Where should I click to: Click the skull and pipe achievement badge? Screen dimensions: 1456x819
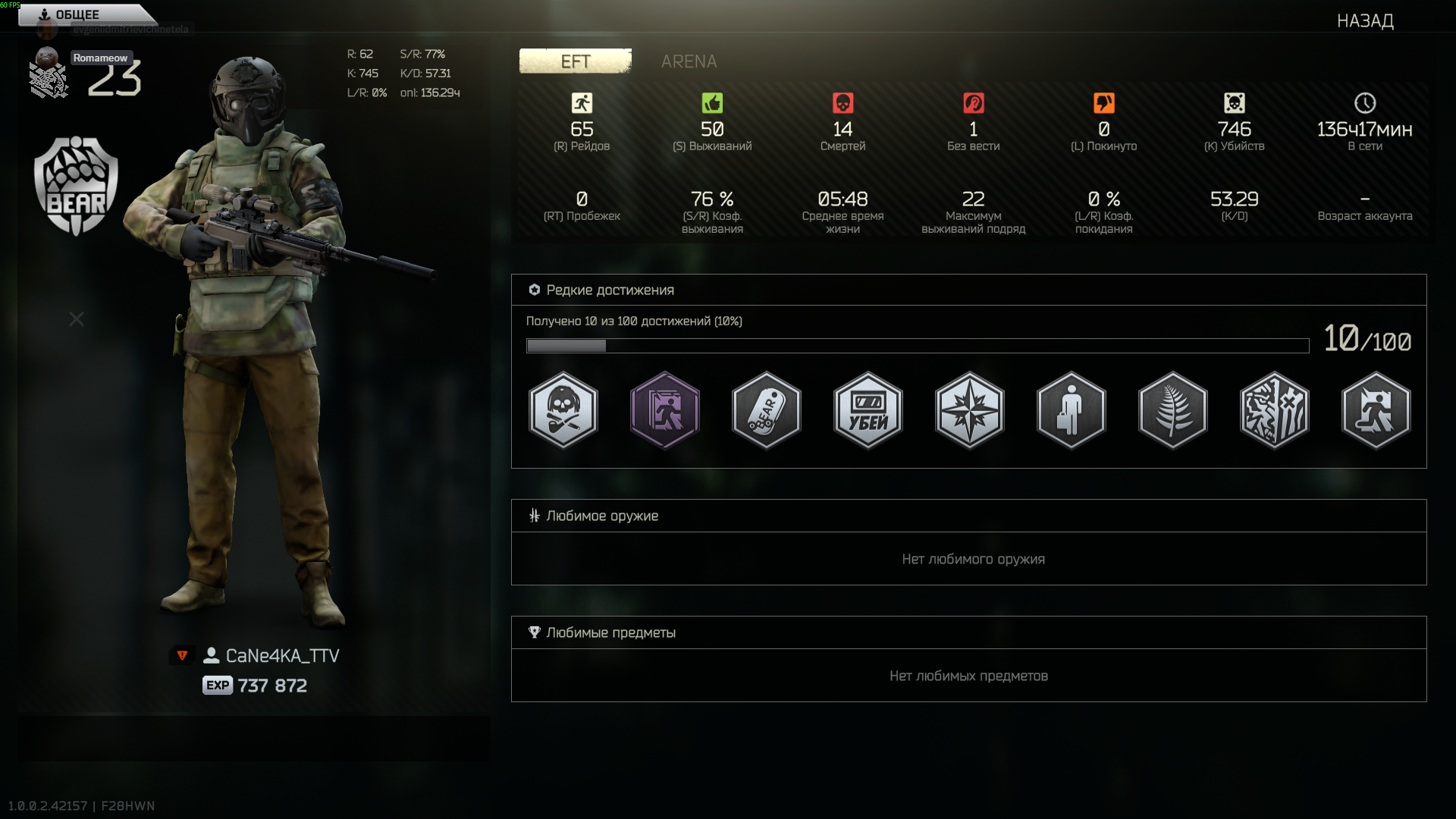563,410
